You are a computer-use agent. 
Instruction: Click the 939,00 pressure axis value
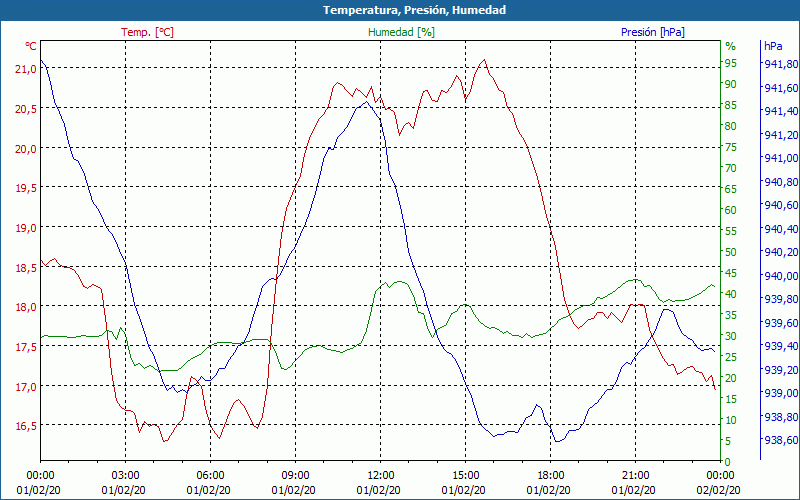(x=781, y=393)
